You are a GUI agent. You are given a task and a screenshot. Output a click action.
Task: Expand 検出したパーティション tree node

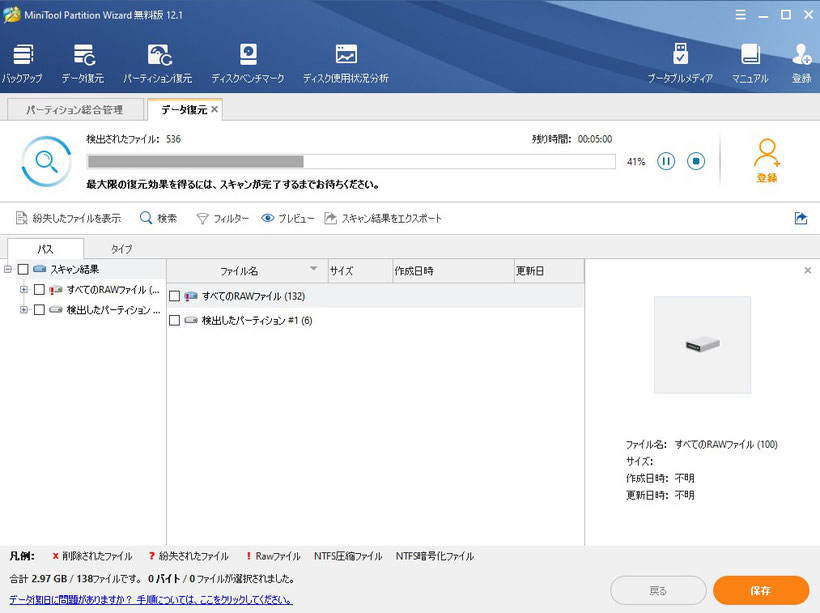24,310
